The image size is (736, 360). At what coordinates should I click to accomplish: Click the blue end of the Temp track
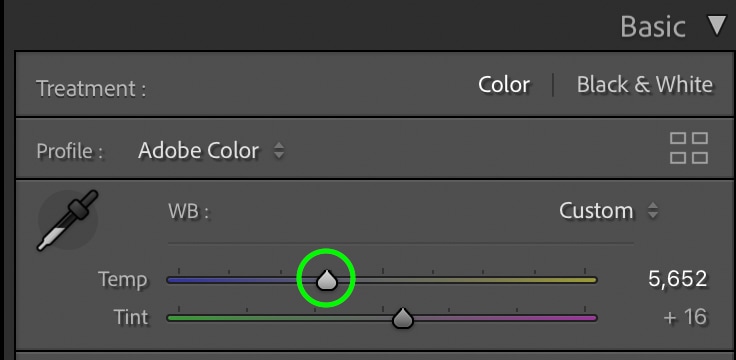pos(183,280)
